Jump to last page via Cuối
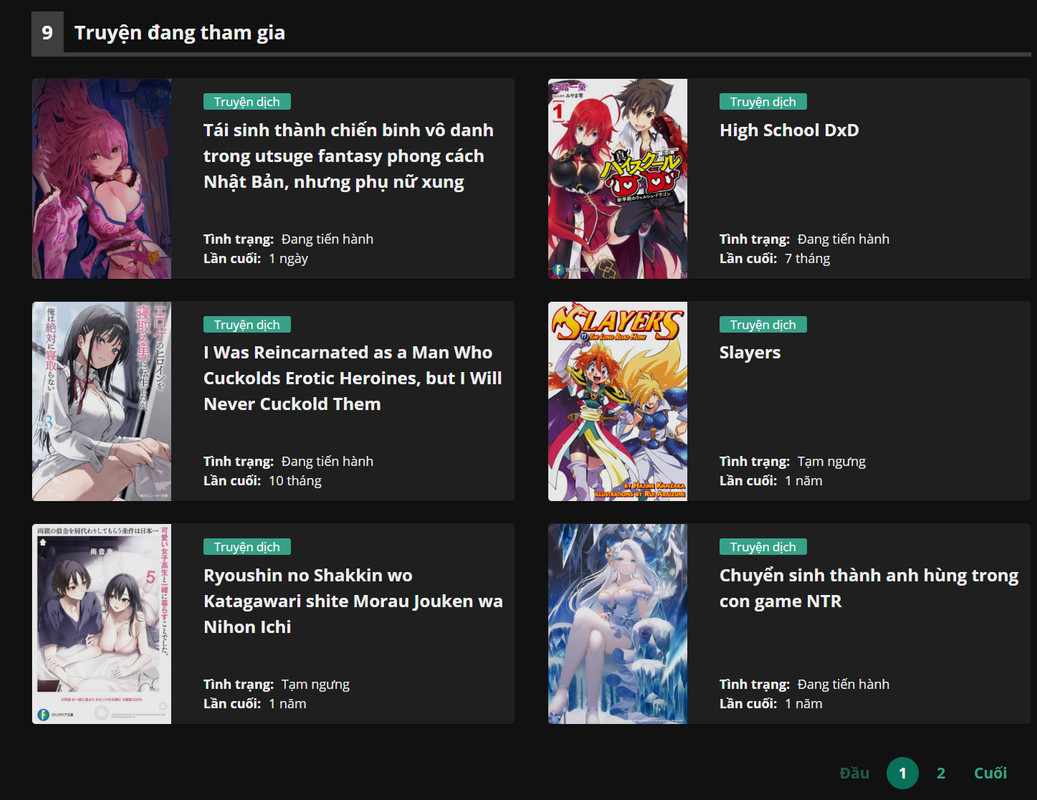 tap(990, 773)
